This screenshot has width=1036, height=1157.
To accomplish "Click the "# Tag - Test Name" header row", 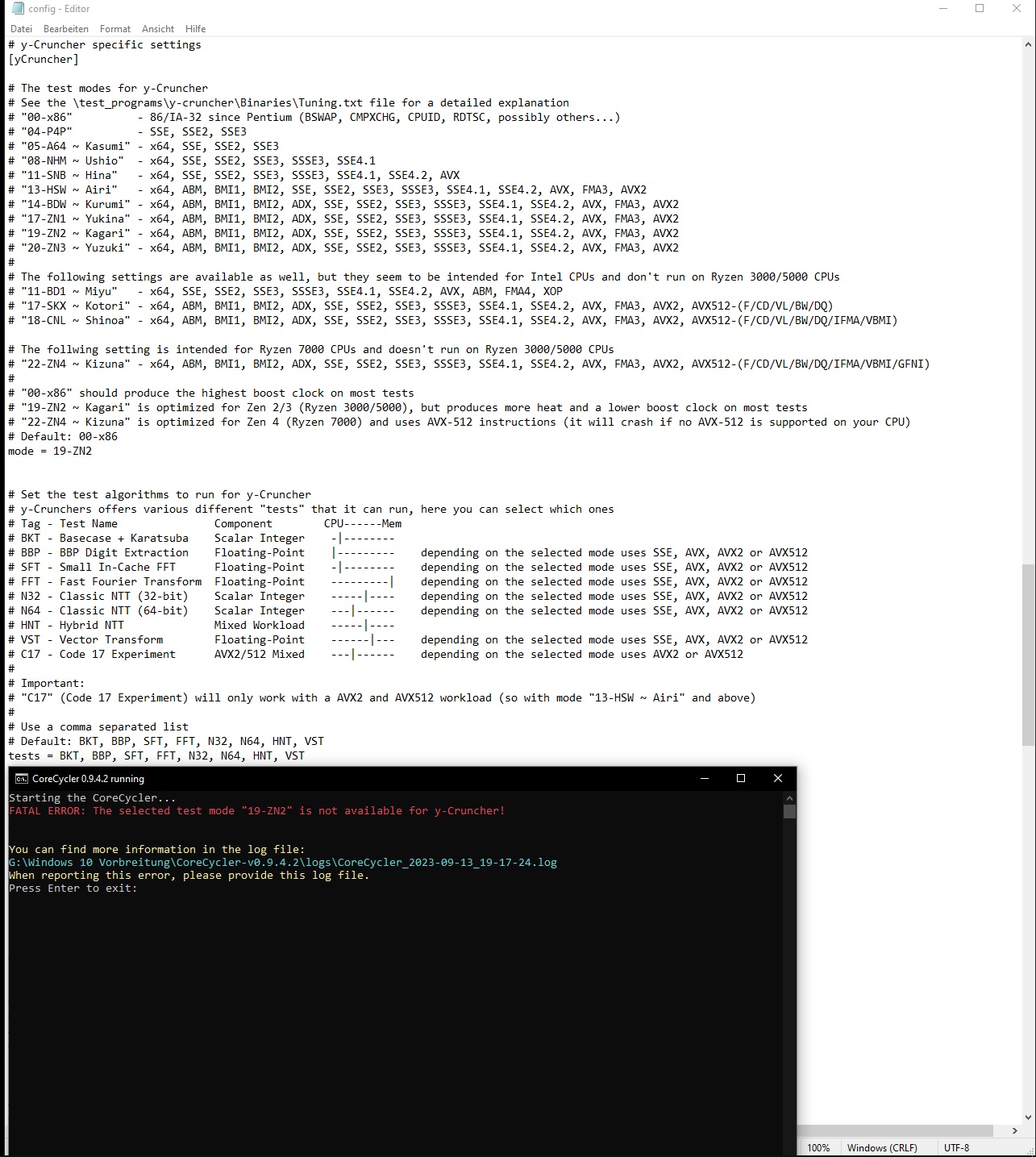I will click(205, 523).
